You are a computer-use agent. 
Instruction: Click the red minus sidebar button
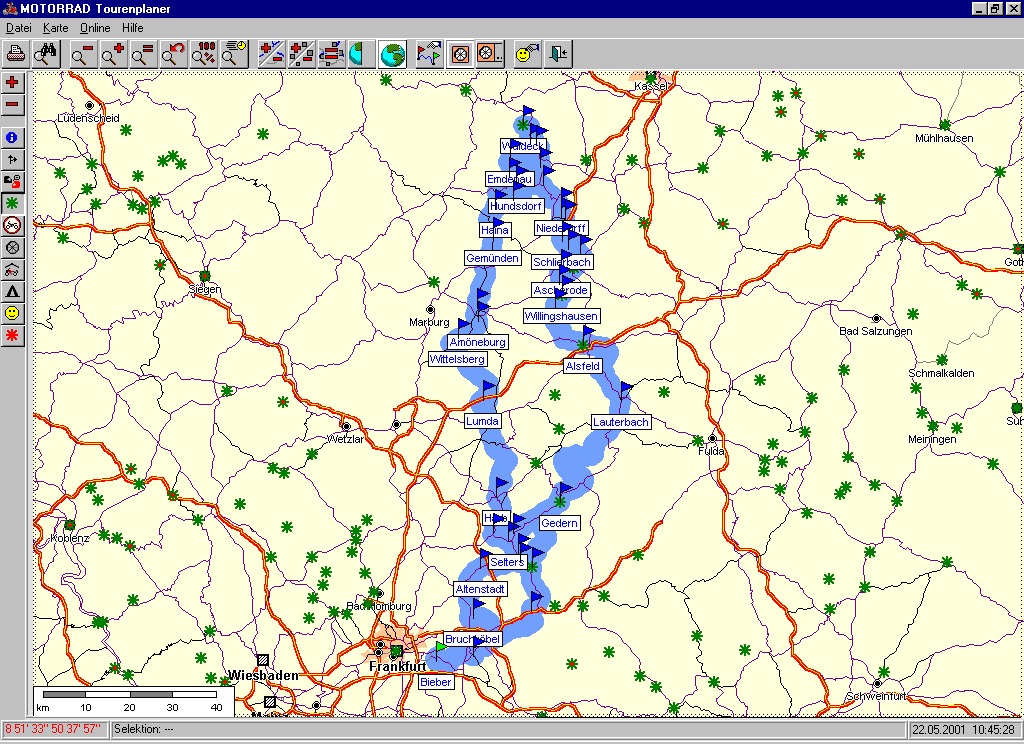[x=12, y=104]
